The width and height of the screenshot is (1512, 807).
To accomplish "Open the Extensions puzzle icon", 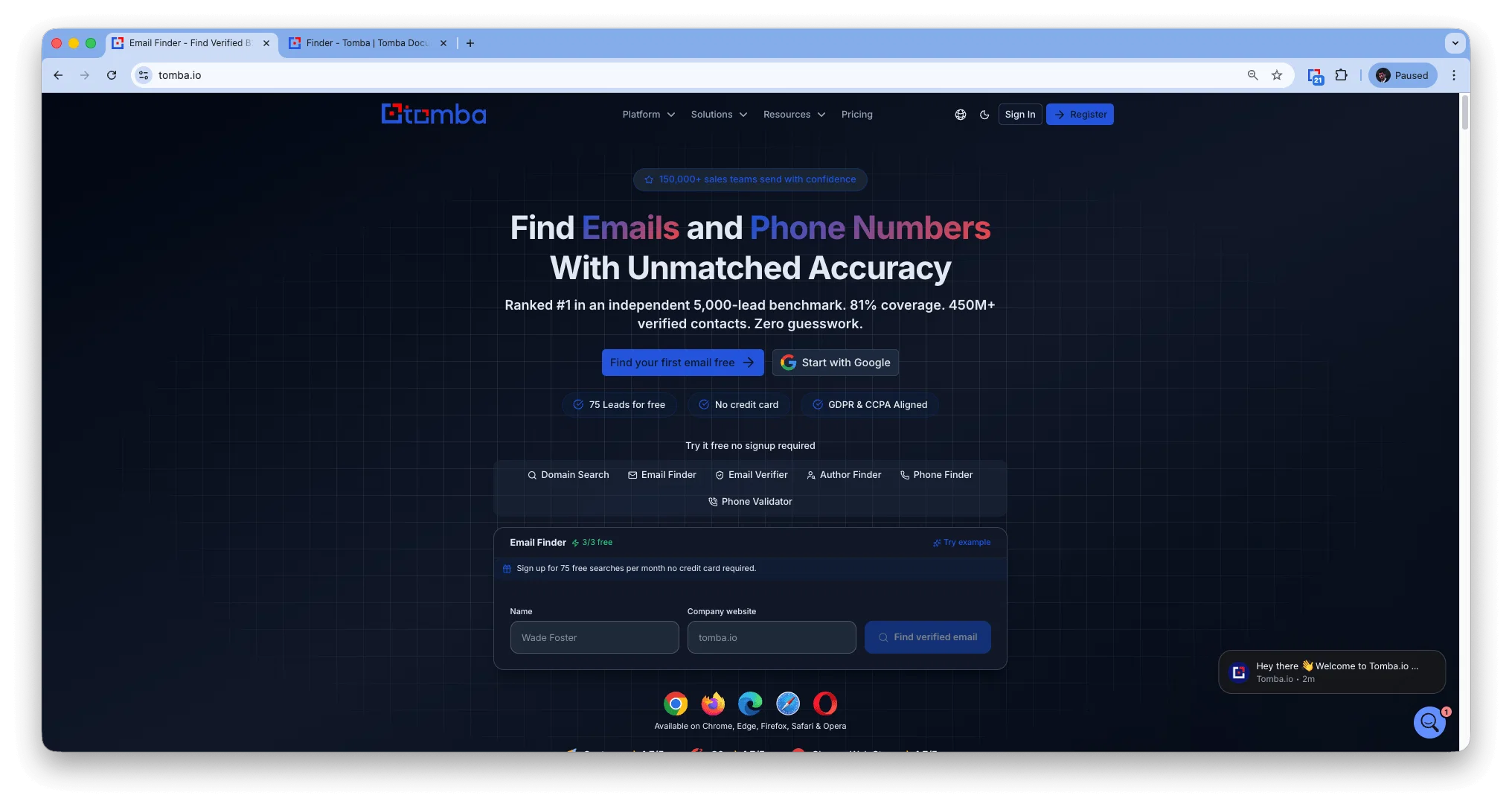I will tap(1342, 75).
